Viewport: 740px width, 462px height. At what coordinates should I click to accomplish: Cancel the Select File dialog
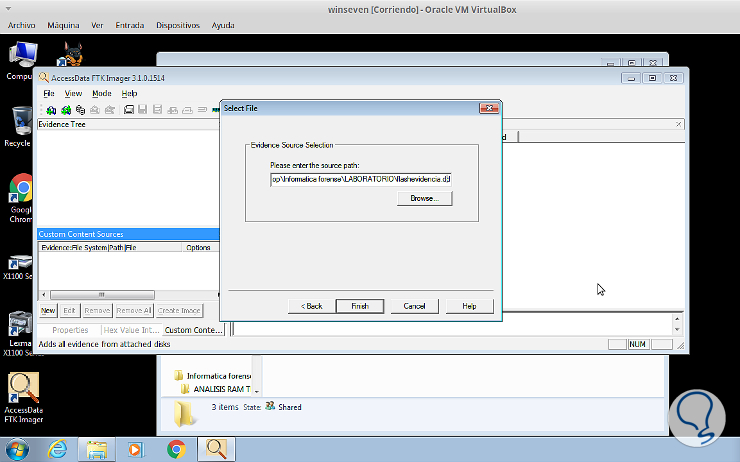pos(414,306)
